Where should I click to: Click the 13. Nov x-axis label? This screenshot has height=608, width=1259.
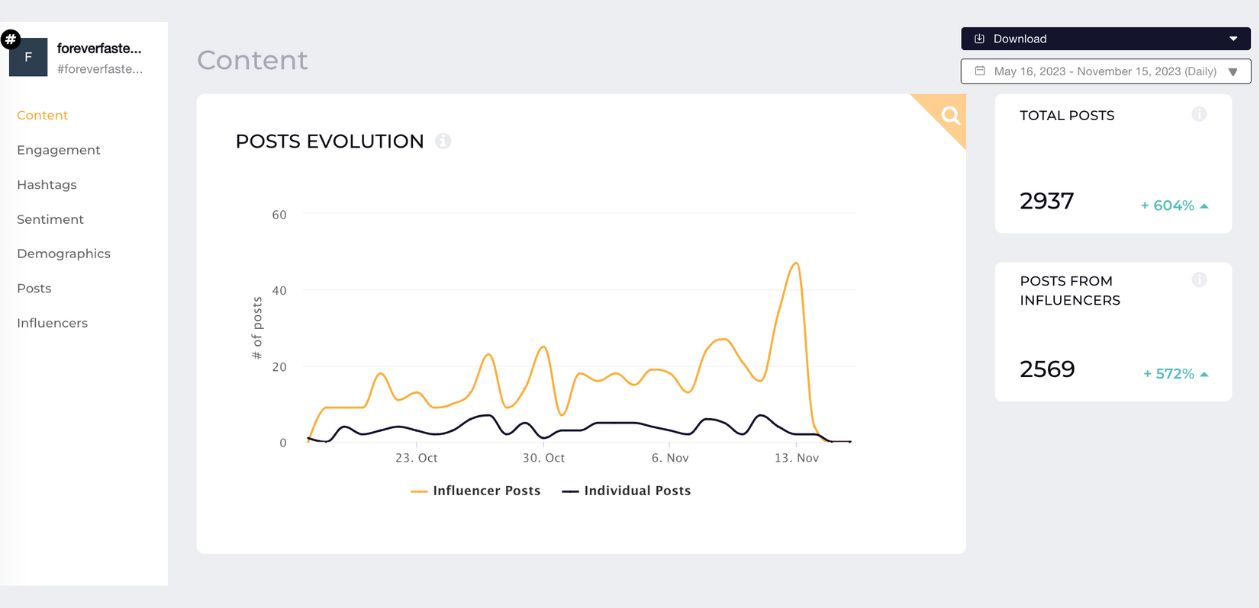pos(797,458)
